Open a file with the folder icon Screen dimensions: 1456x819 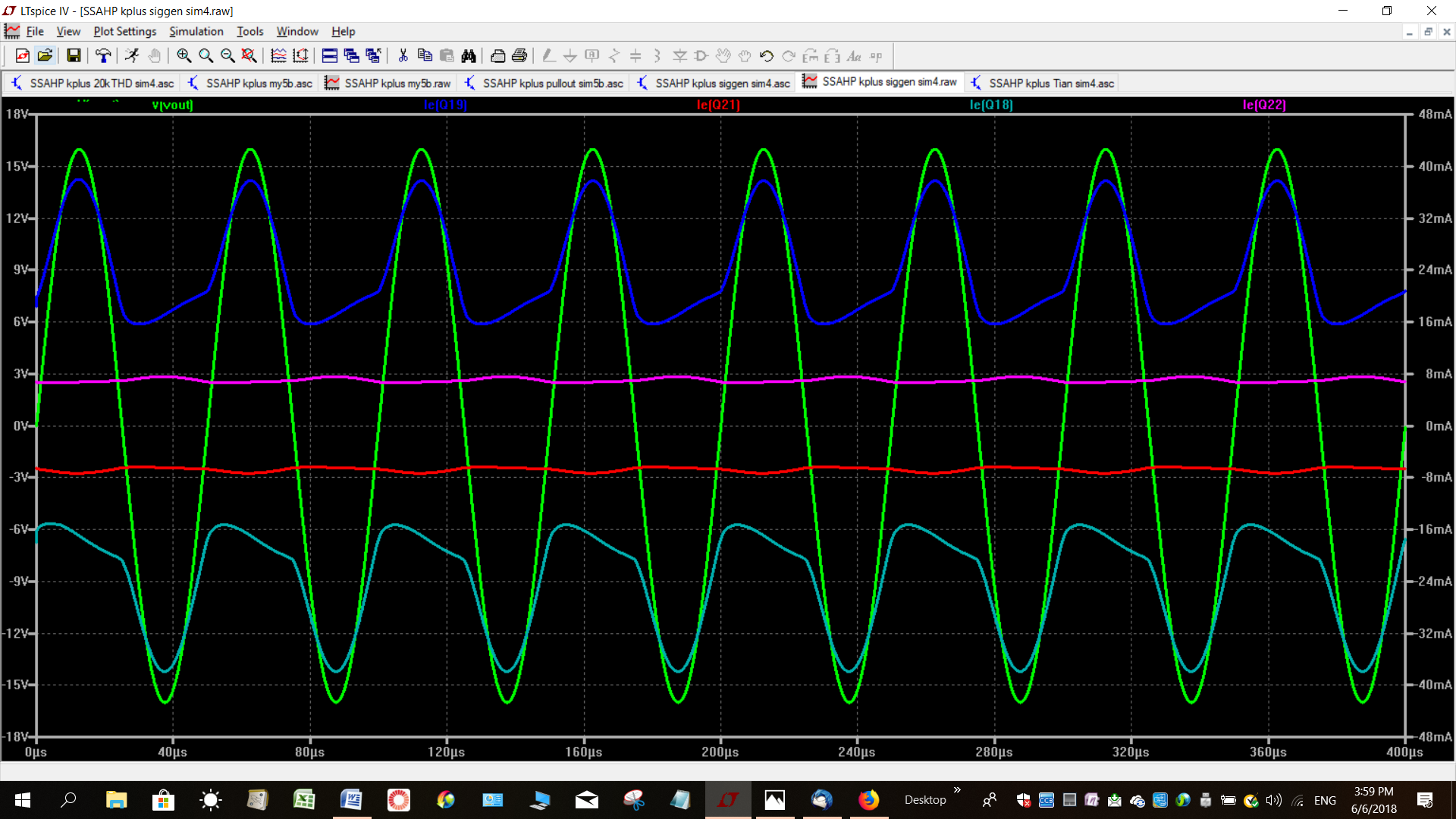45,55
